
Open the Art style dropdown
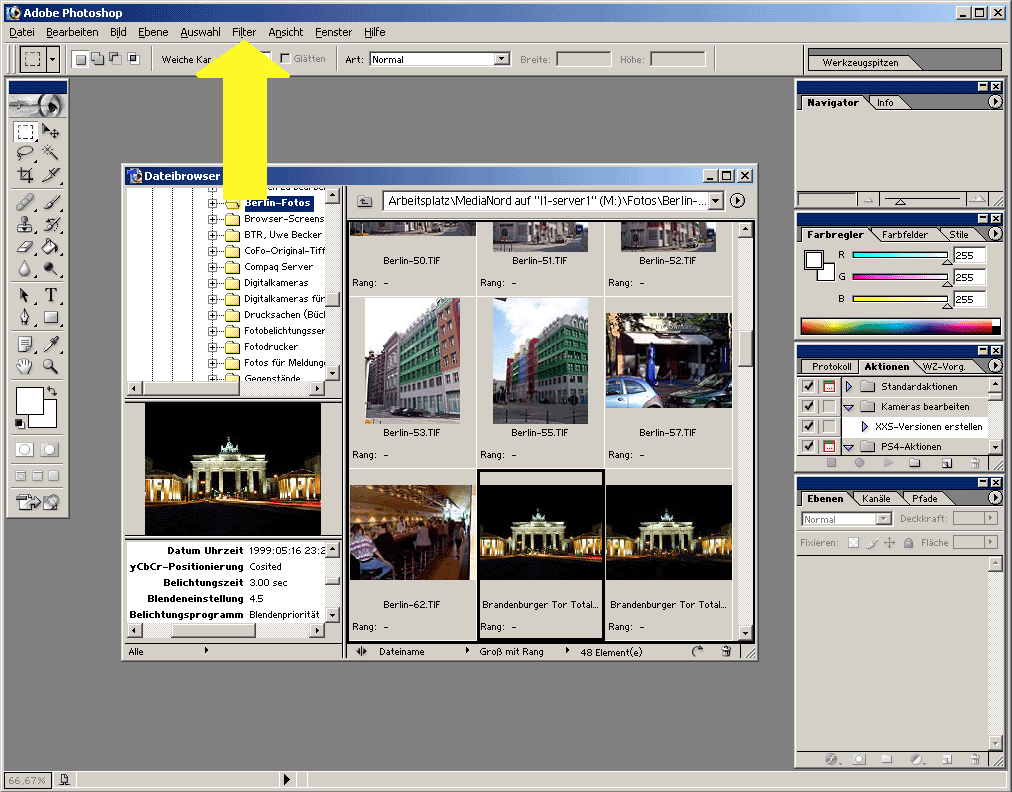pyautogui.click(x=502, y=60)
